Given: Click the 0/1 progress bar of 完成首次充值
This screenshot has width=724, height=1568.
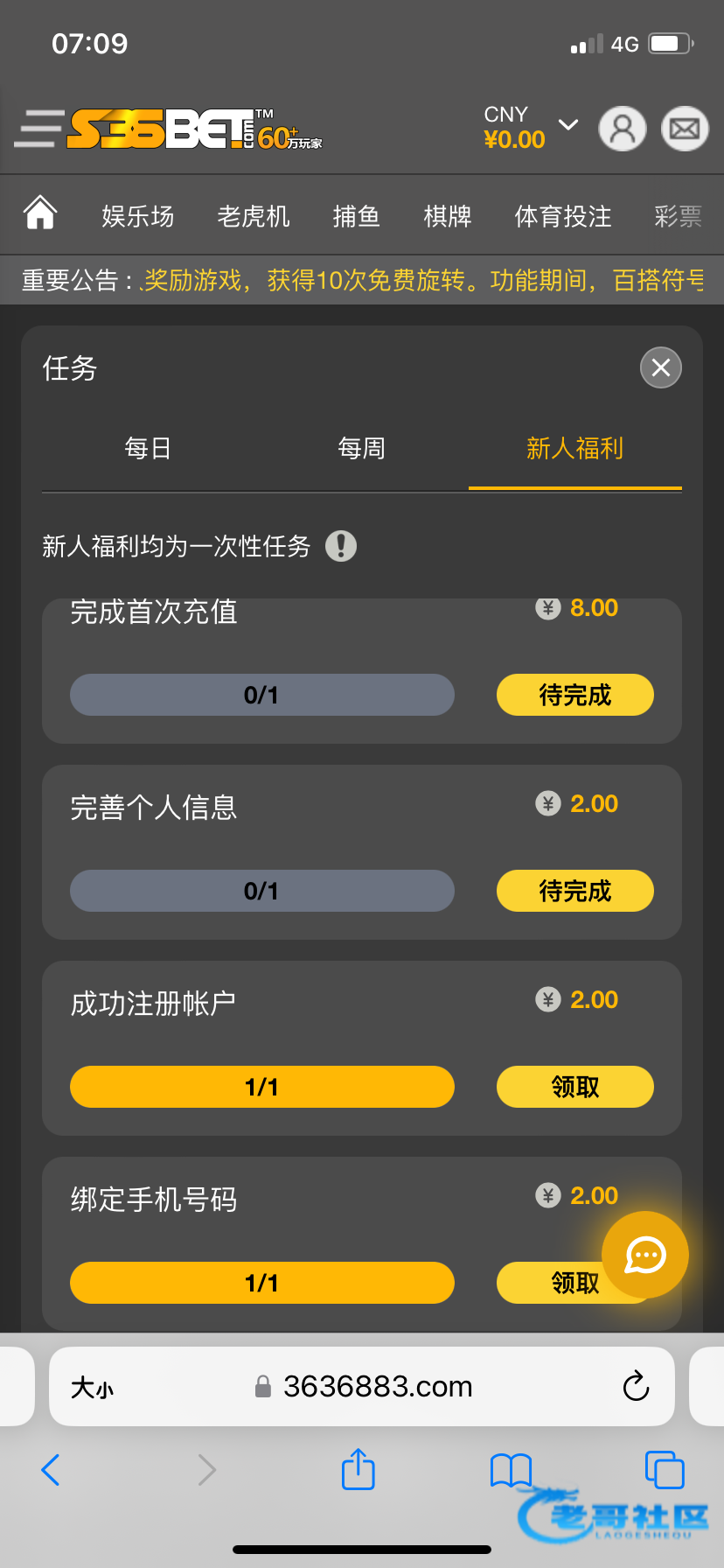Looking at the screenshot, I should coord(261,695).
